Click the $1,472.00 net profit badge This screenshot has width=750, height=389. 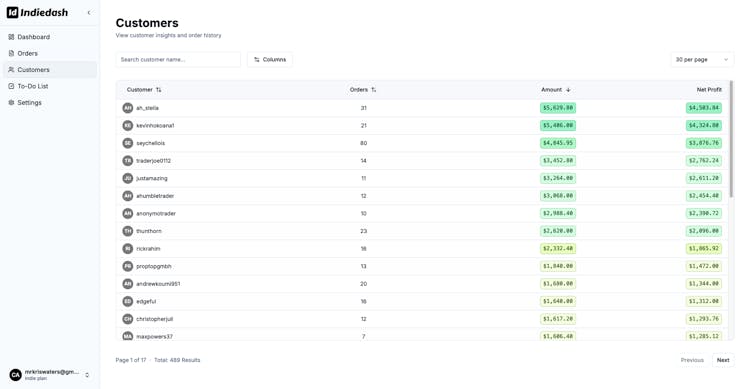point(704,266)
